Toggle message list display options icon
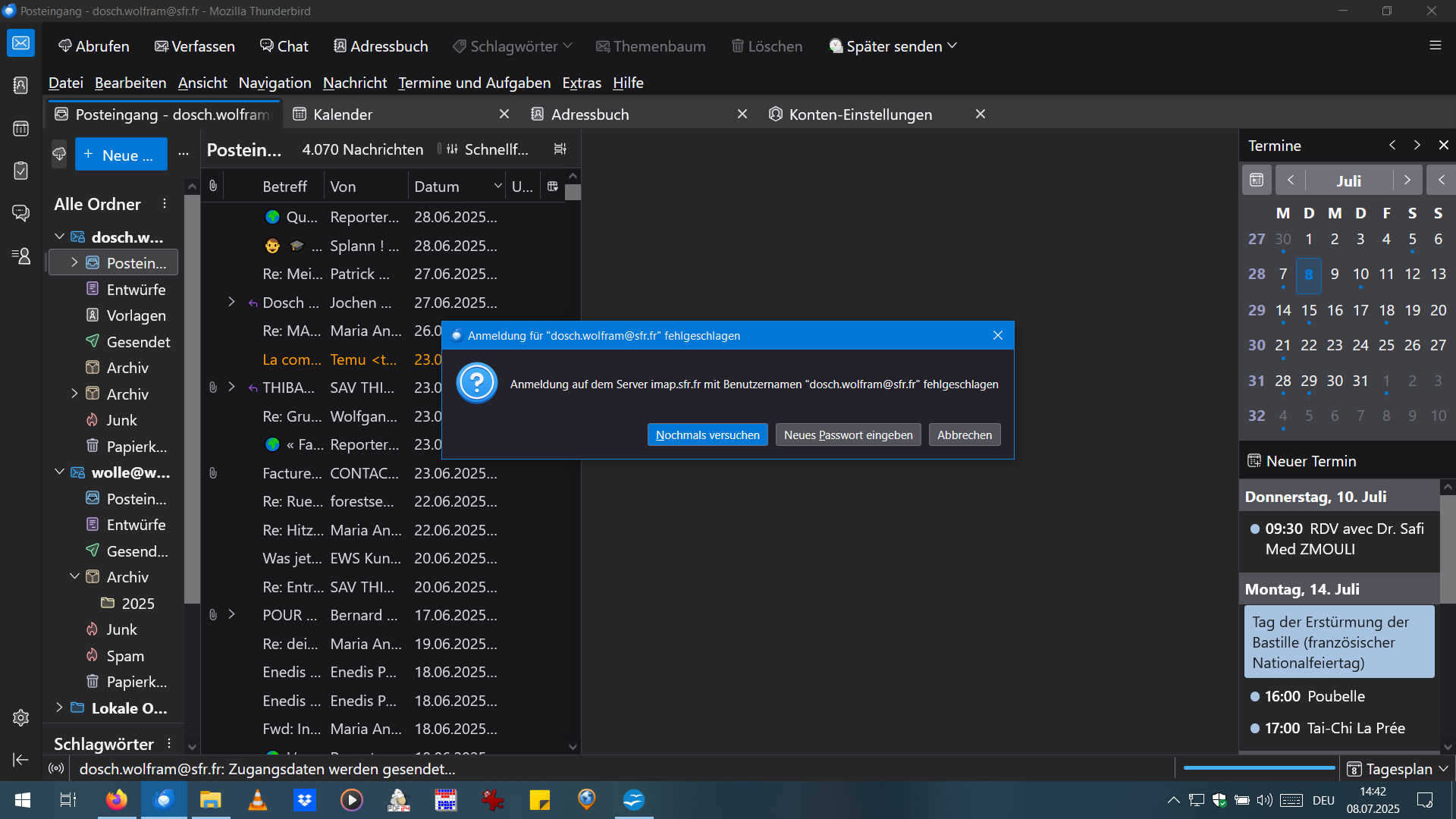The image size is (1456, 819). tap(560, 149)
